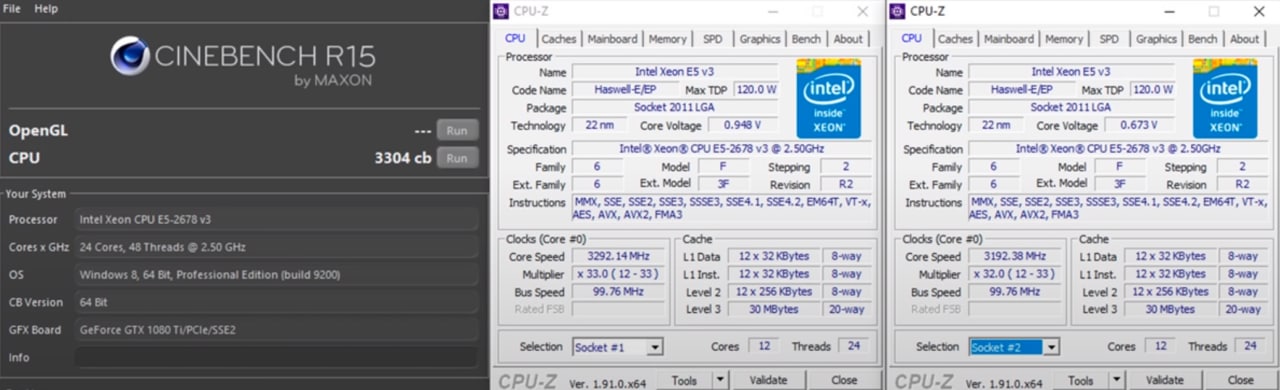Expand Tools dropdown arrow in first CPU-Z window
This screenshot has height=390, width=1280.
(719, 380)
